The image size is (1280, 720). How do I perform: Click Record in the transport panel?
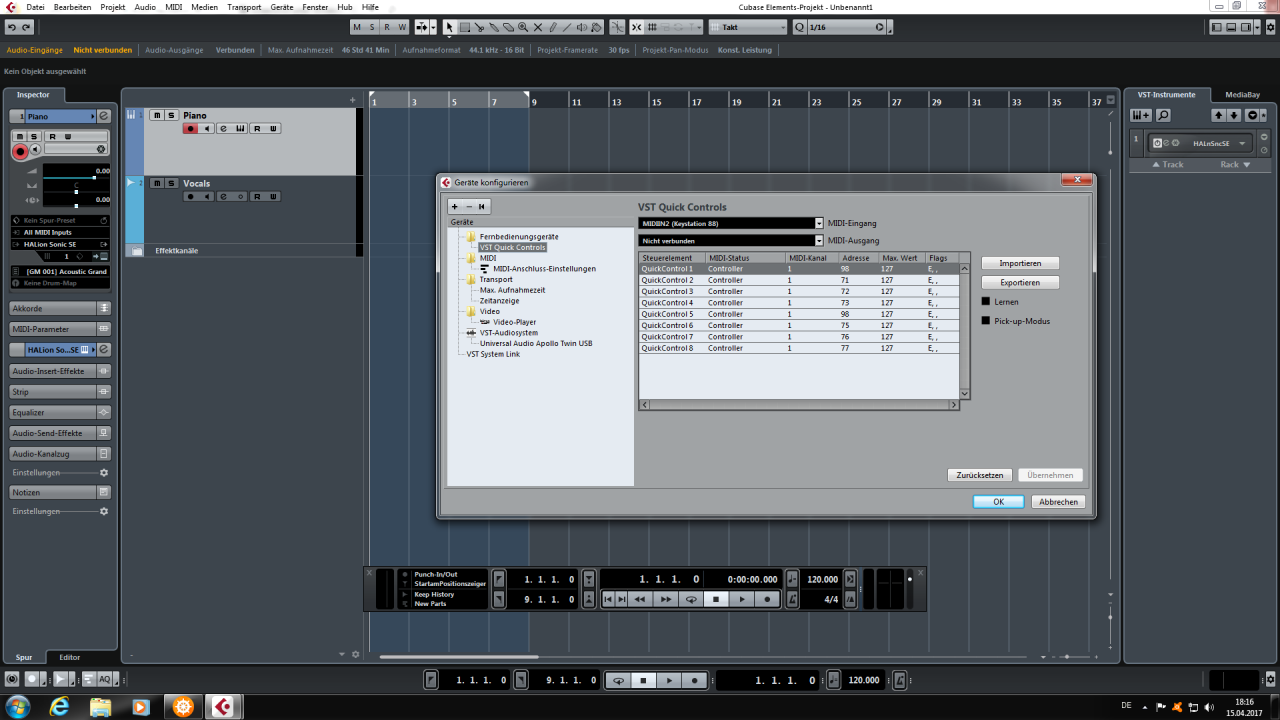(x=767, y=599)
